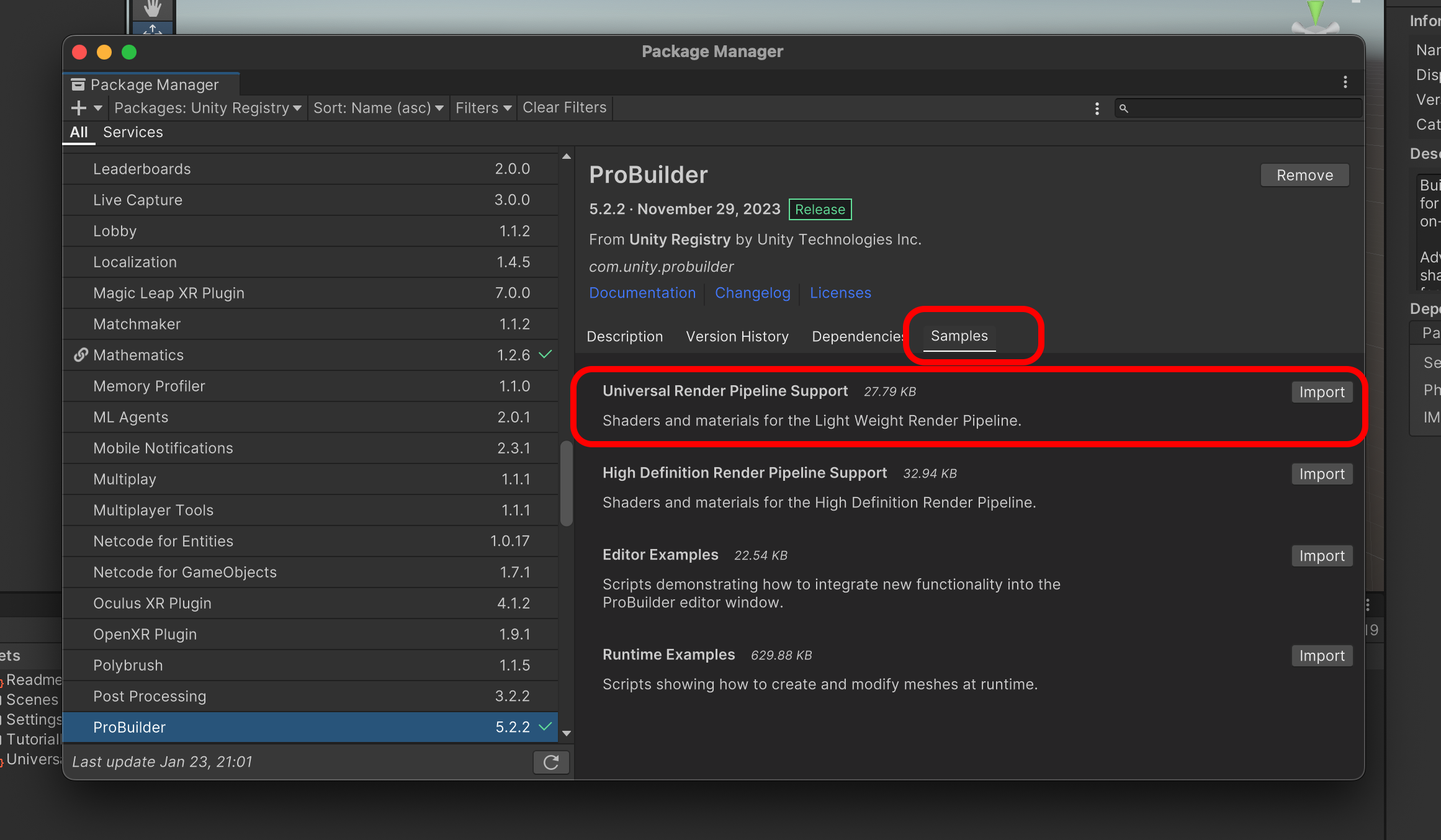
Task: Click the plus add package icon
Action: point(79,108)
